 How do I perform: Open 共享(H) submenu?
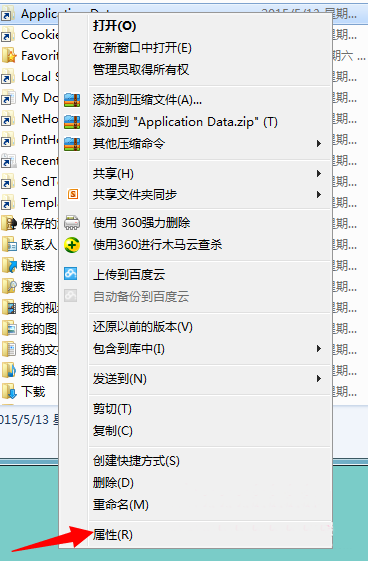coord(113,174)
